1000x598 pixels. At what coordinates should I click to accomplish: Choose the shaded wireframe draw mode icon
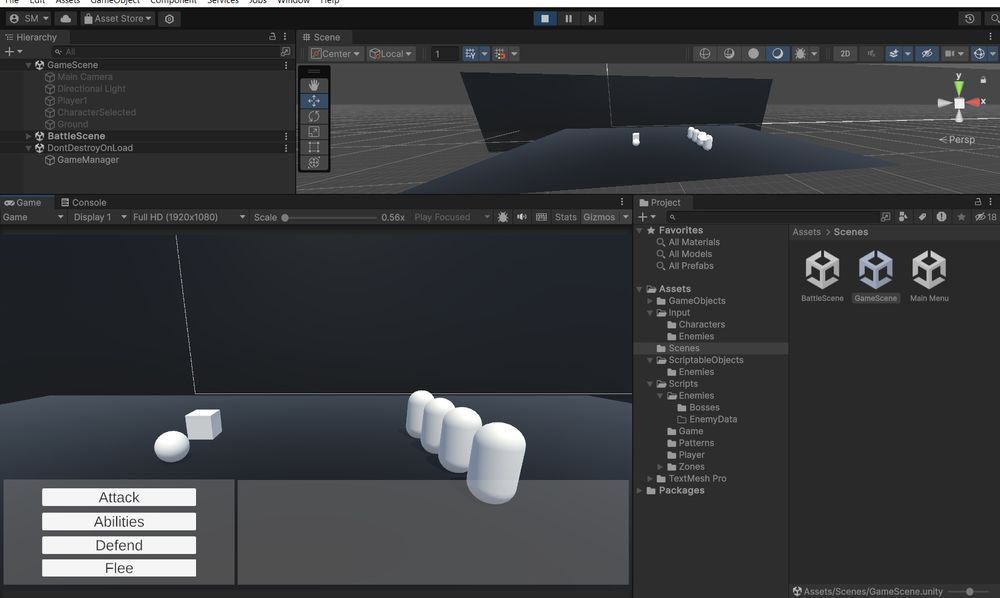coord(729,54)
